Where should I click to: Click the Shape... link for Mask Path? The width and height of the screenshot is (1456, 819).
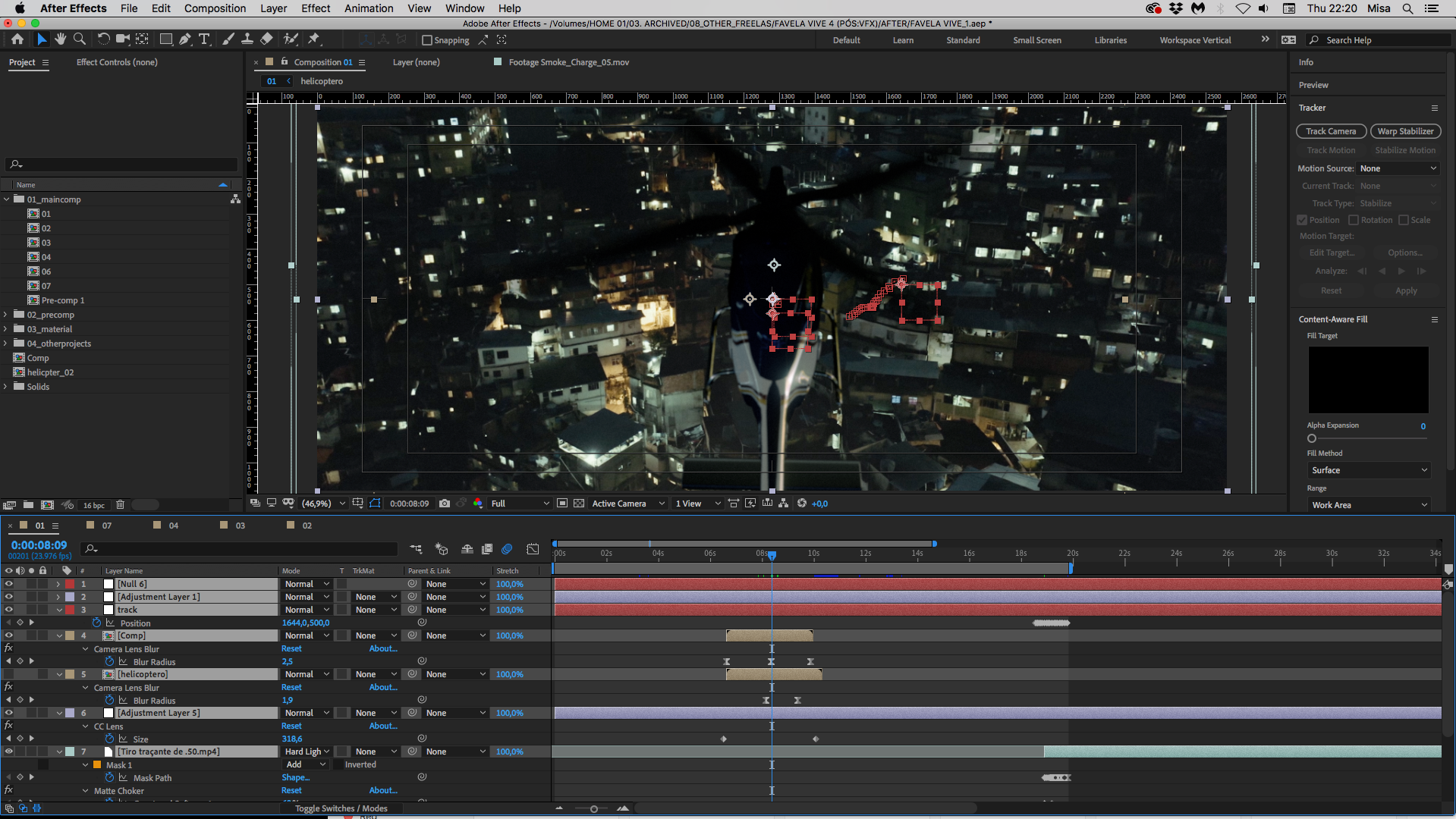(x=295, y=777)
